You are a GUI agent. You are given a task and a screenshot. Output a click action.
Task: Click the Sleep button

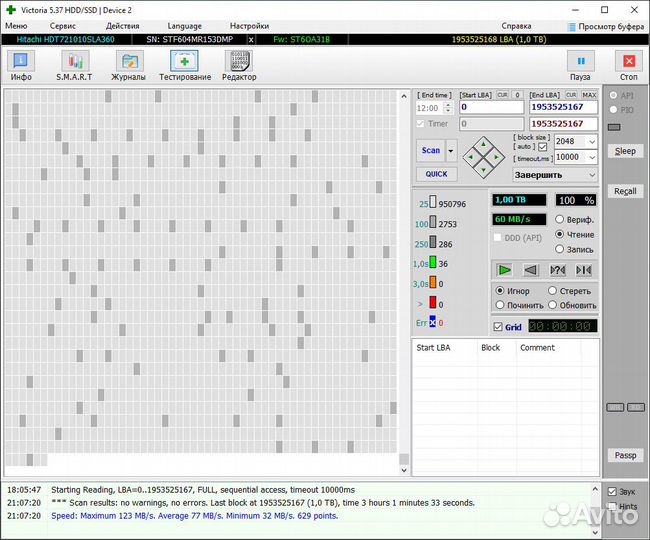tap(625, 151)
